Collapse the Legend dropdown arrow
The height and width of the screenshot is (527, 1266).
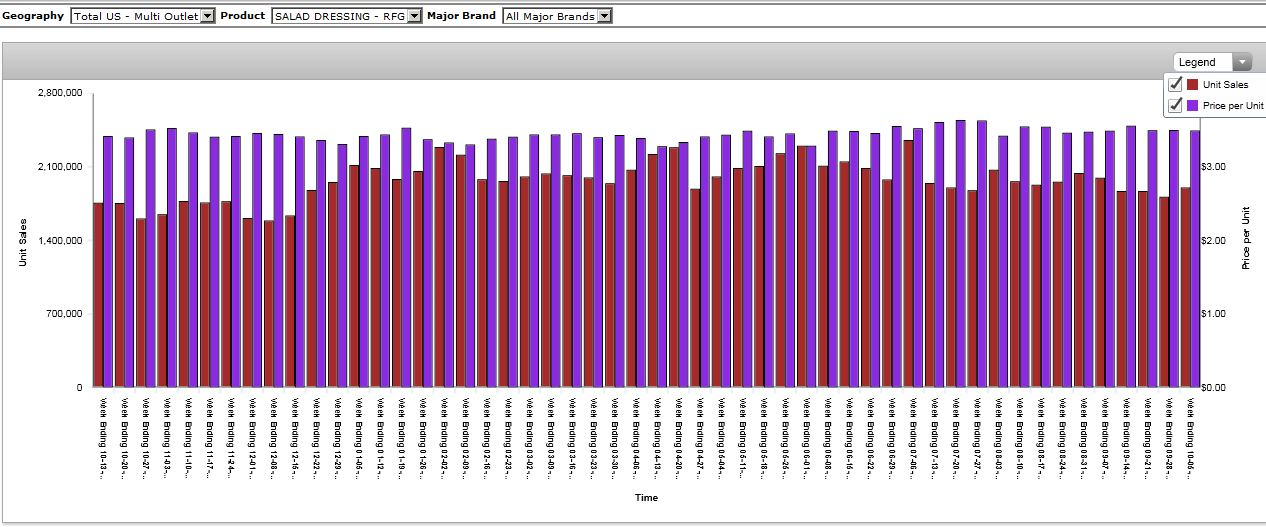[x=1242, y=62]
